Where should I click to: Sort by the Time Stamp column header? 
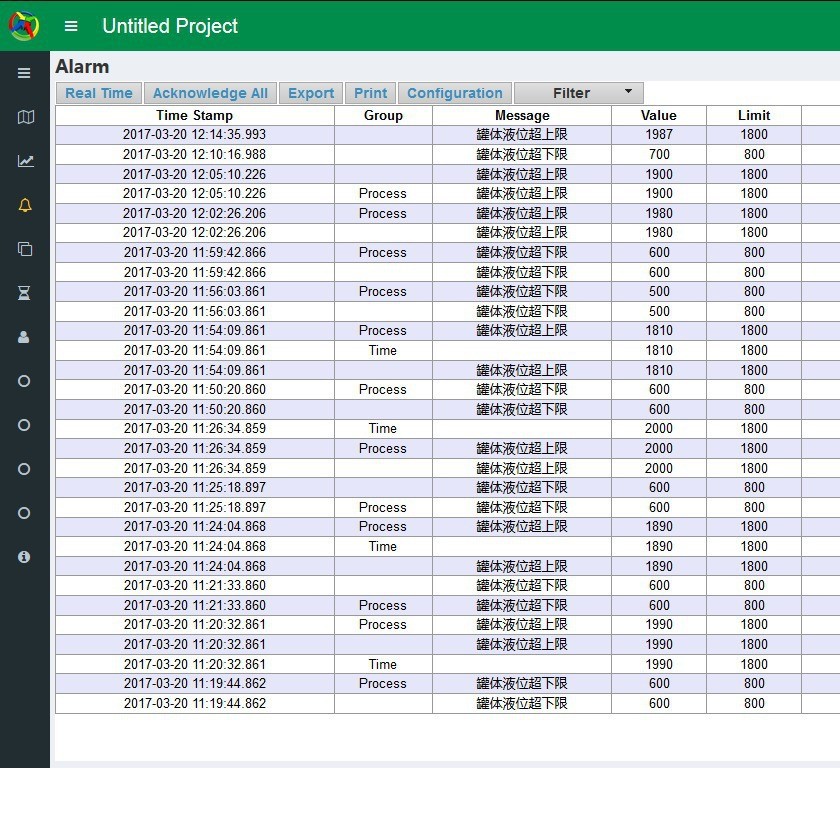click(x=194, y=115)
